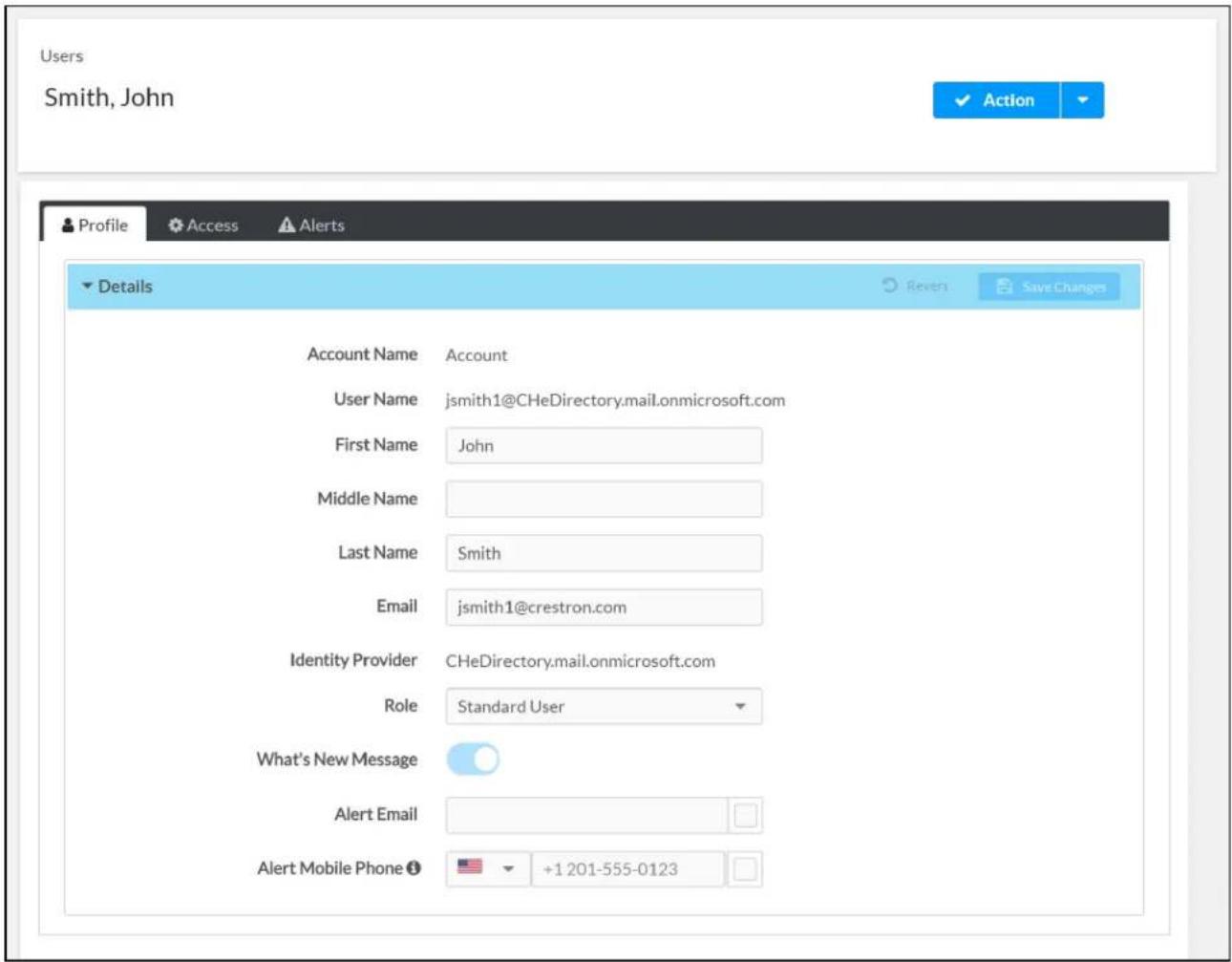The height and width of the screenshot is (962, 1232).
Task: Open the country flag dropdown
Action: pos(487,868)
